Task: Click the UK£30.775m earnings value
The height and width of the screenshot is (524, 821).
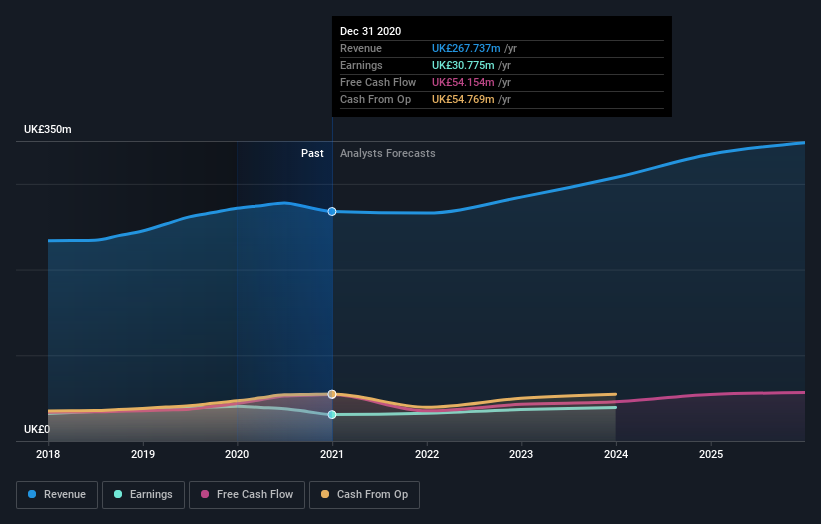Action: pos(463,65)
